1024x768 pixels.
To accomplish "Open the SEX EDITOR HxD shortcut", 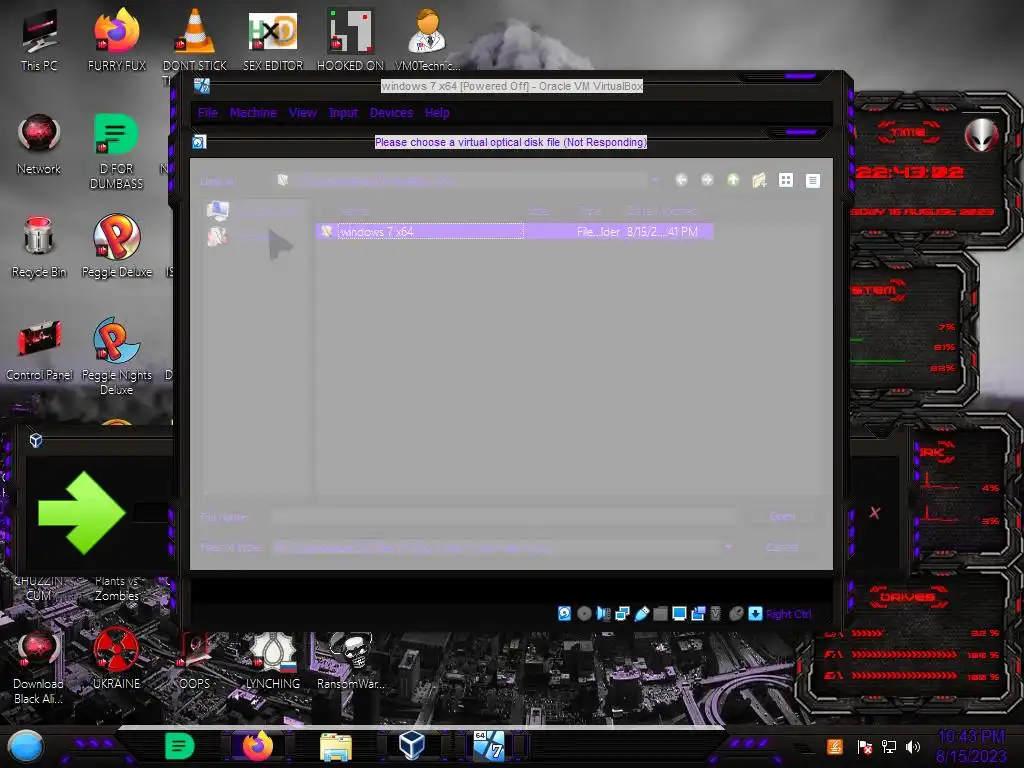I will click(x=273, y=39).
